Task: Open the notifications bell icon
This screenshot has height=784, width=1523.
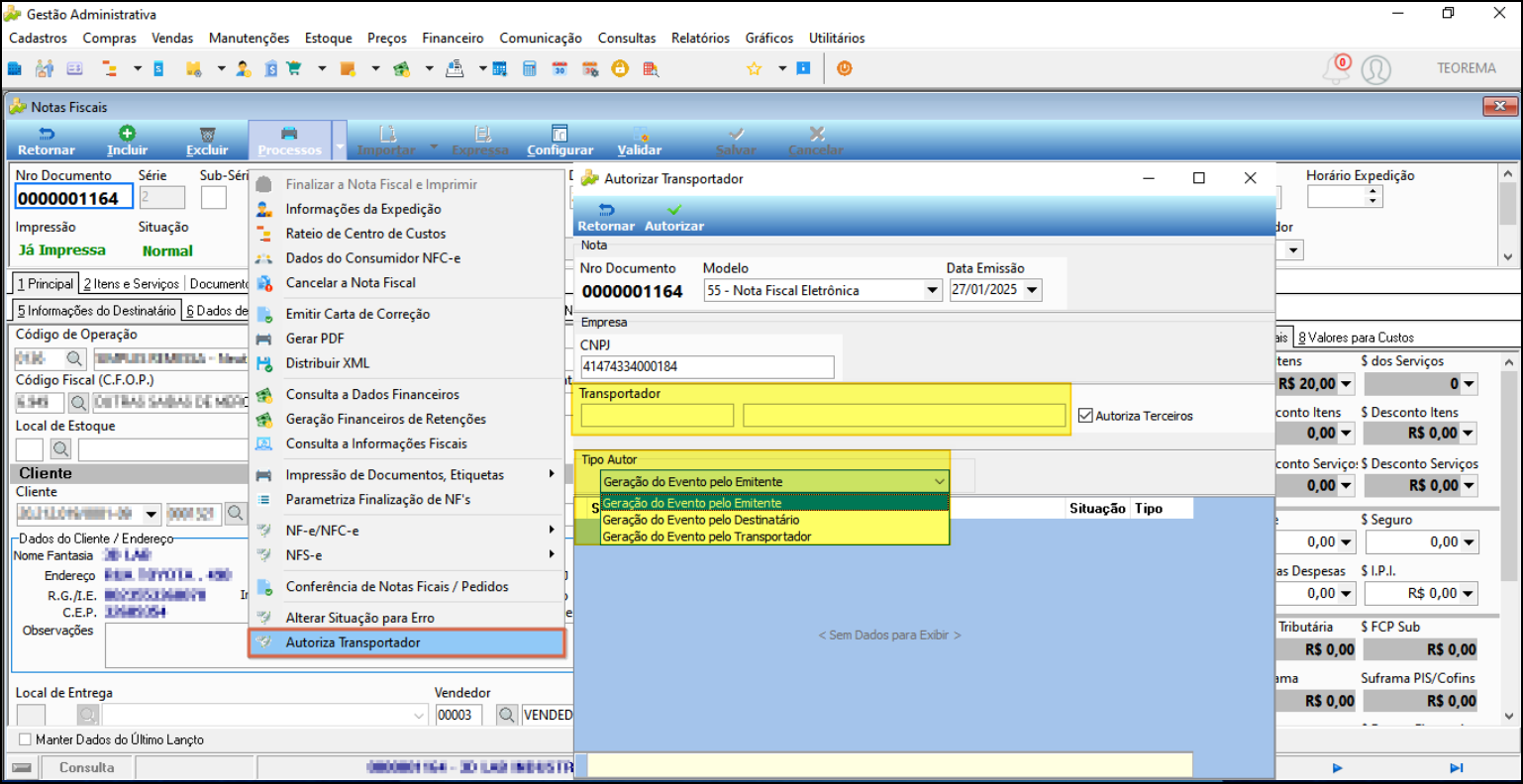Action: (1337, 69)
